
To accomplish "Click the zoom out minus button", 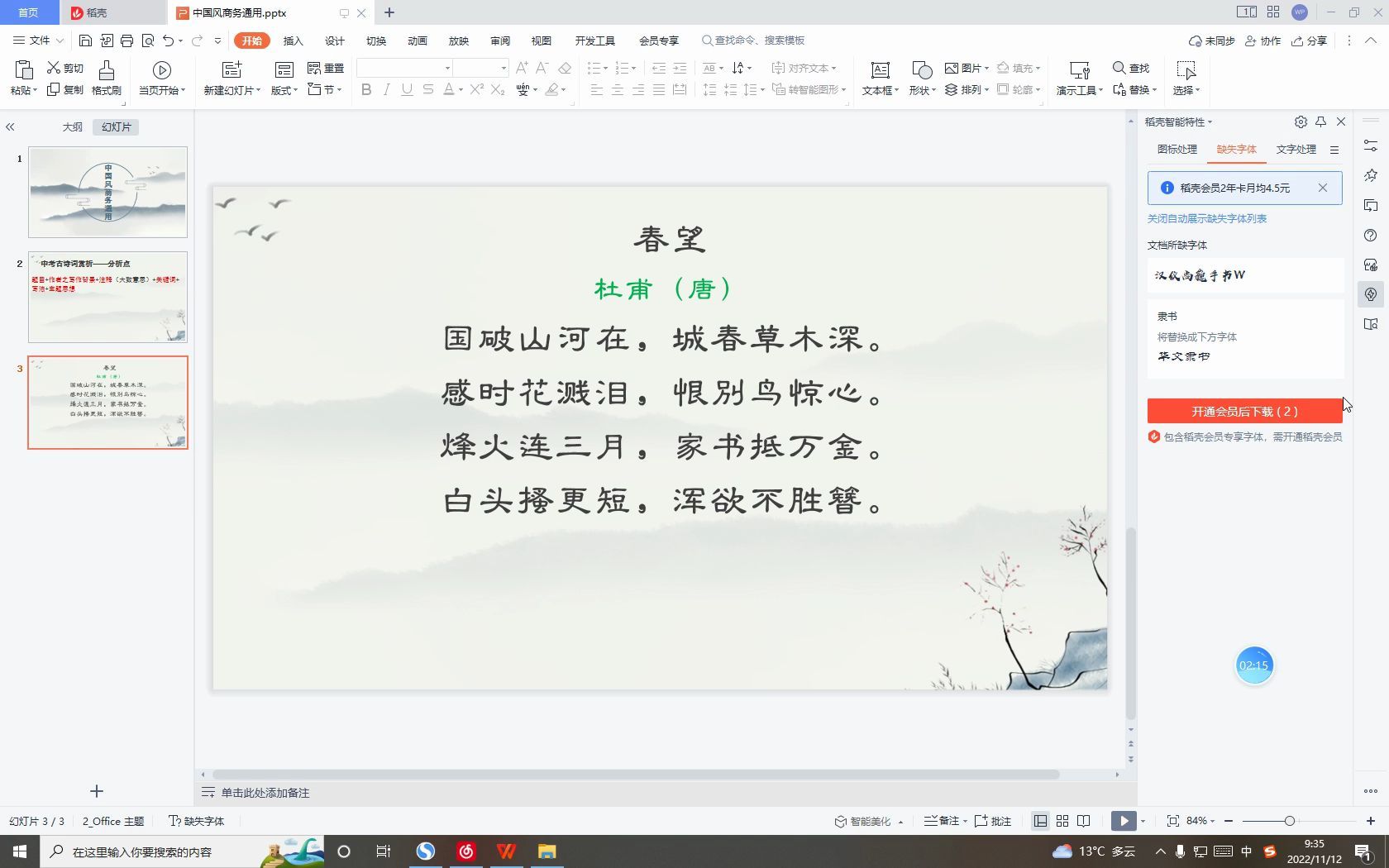I will (x=1229, y=821).
